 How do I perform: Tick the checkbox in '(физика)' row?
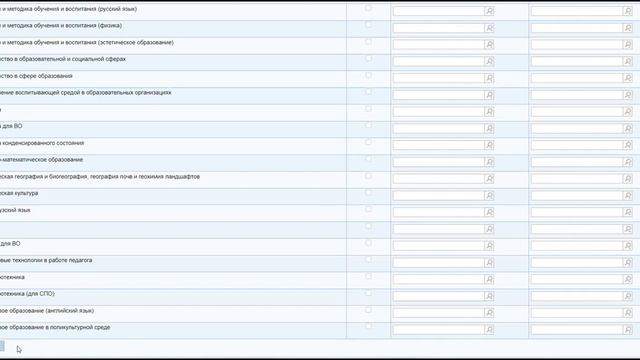coord(368,25)
